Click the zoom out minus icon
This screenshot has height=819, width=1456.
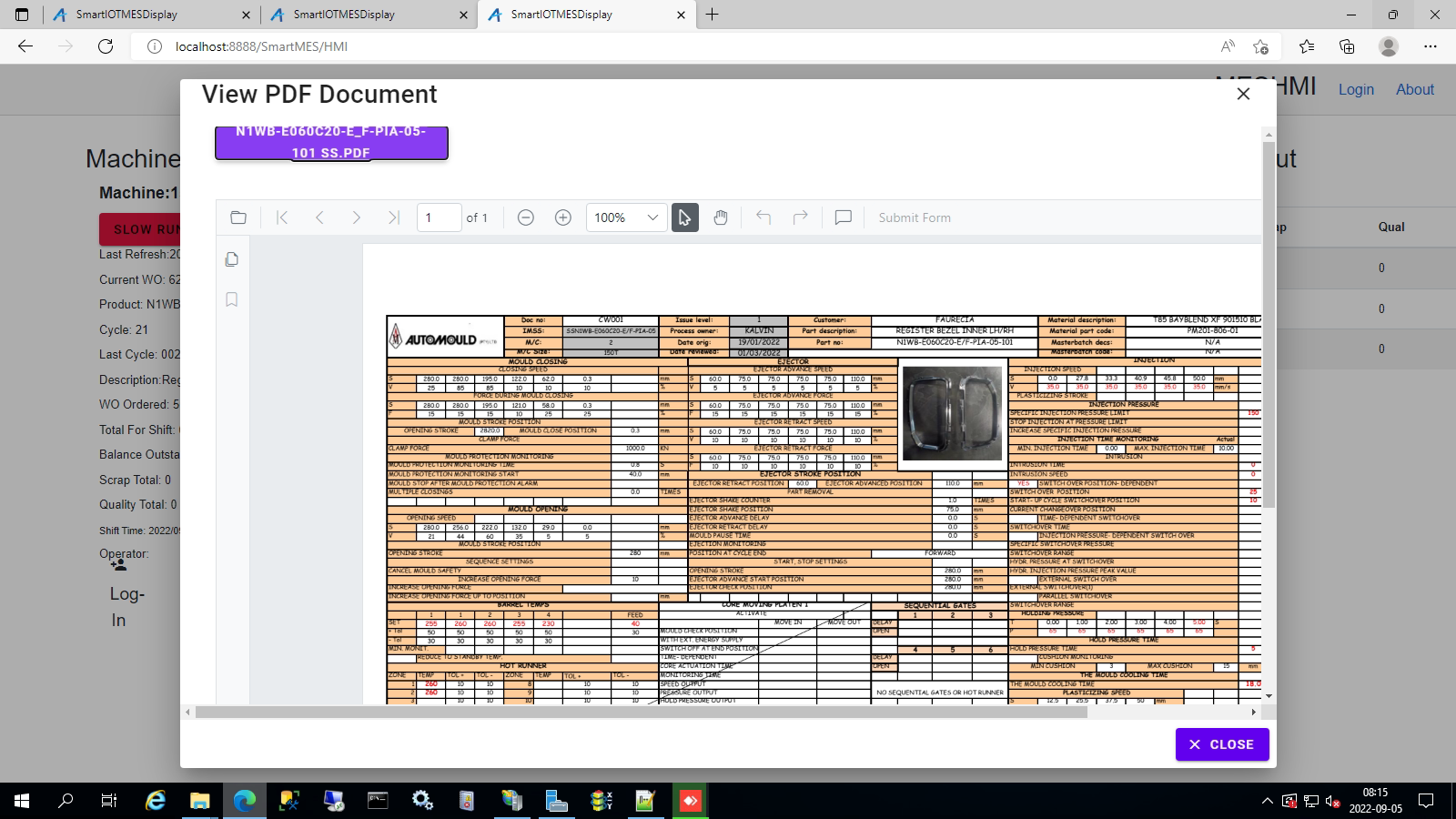(525, 217)
